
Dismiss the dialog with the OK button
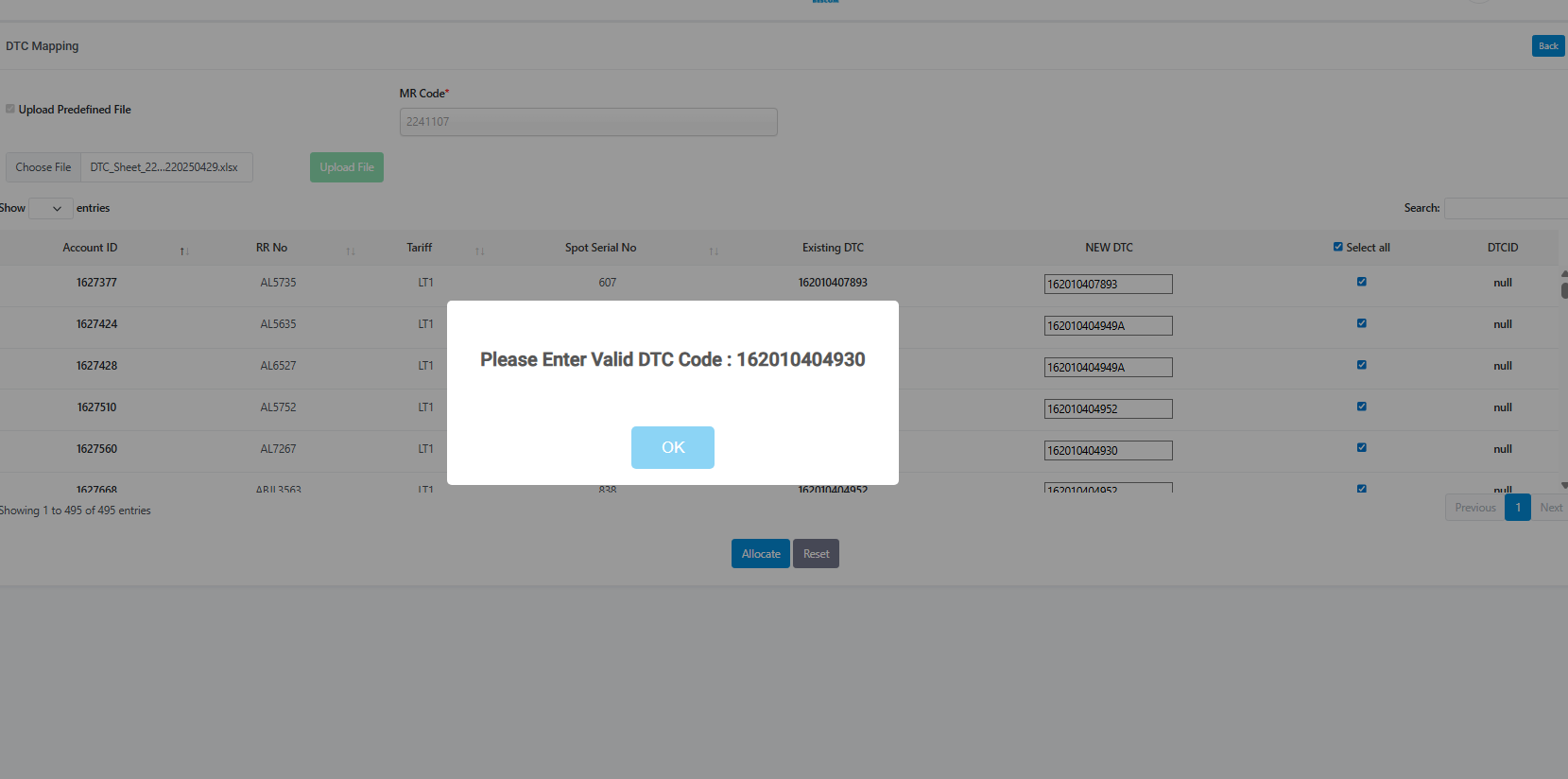point(673,447)
